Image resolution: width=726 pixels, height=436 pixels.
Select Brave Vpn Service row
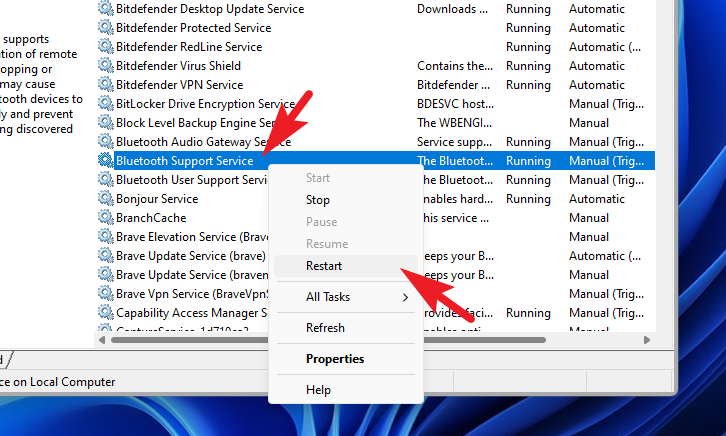192,293
